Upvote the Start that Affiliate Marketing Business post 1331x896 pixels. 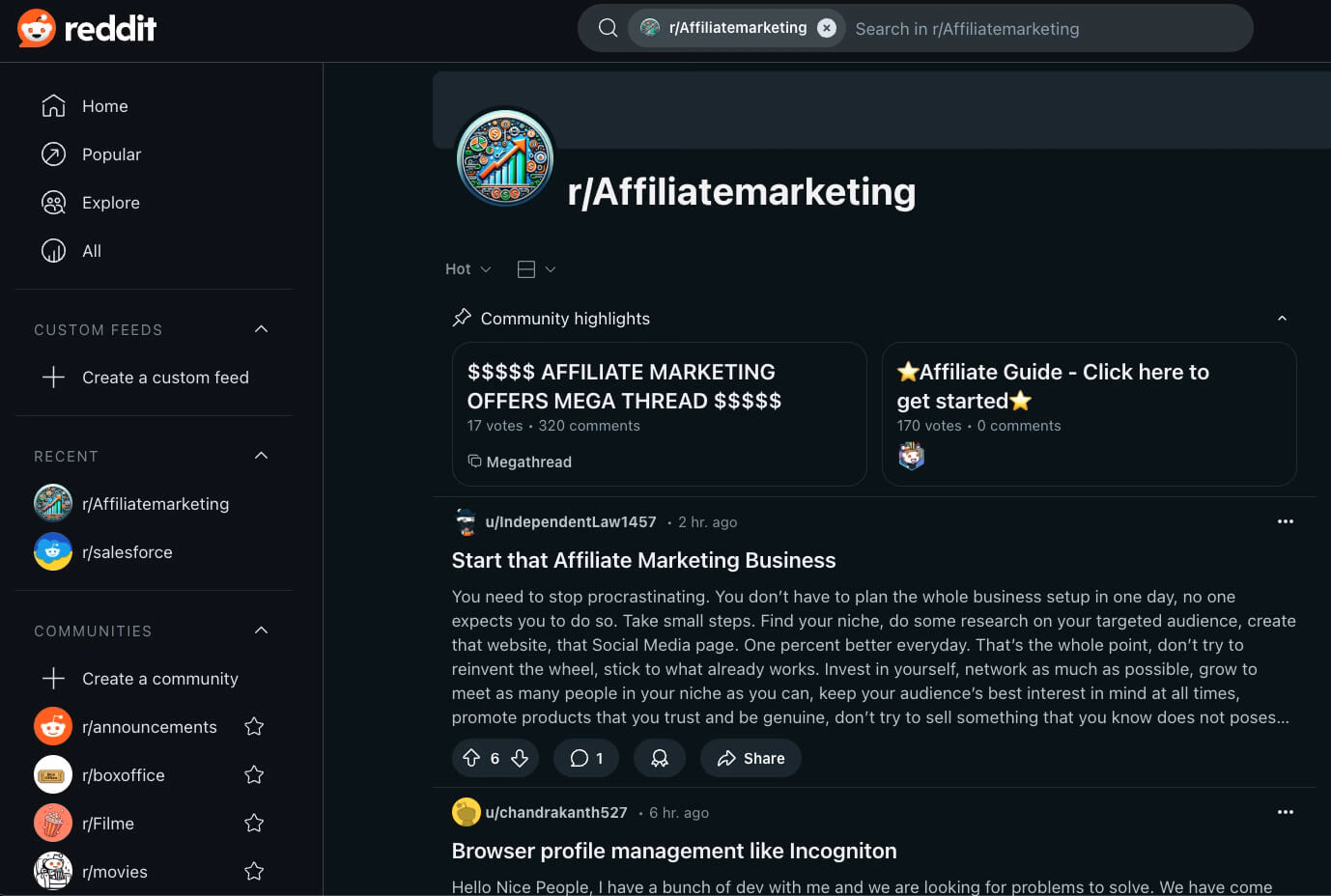click(471, 758)
